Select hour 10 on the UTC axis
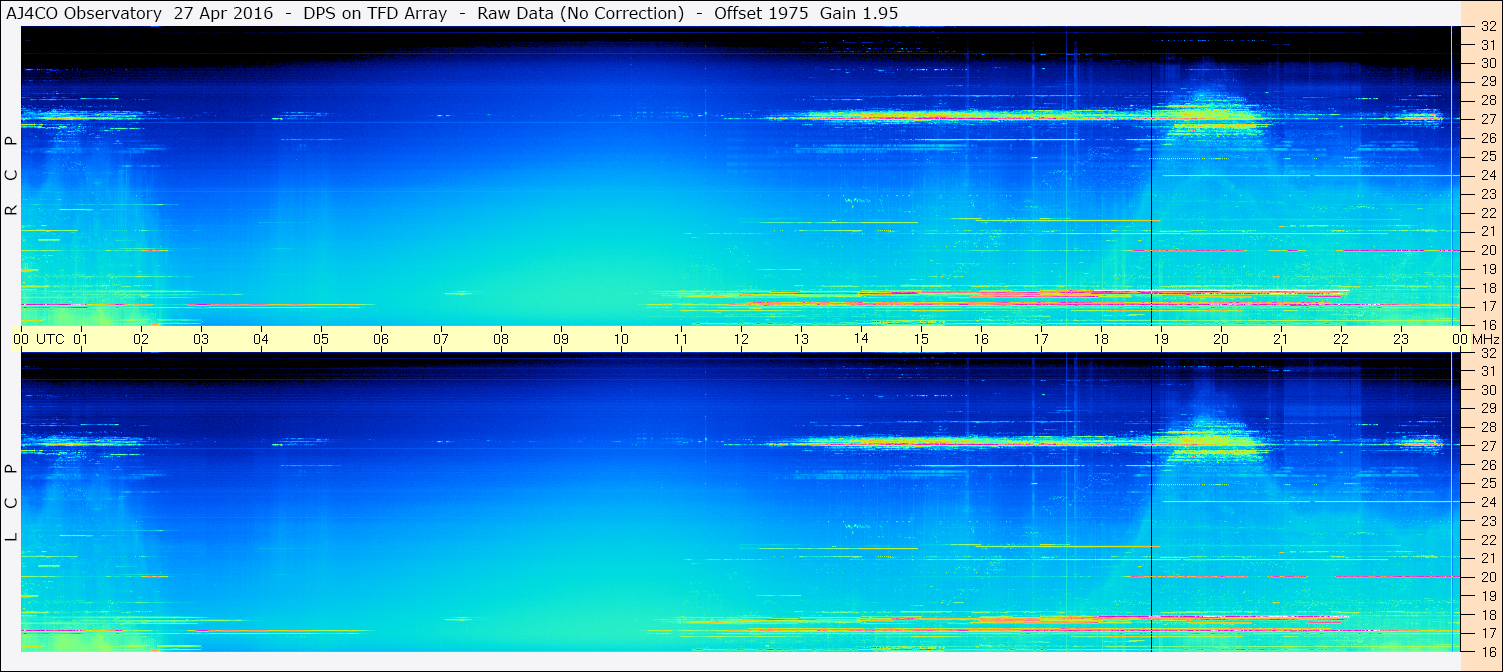The image size is (1503, 672). click(621, 339)
